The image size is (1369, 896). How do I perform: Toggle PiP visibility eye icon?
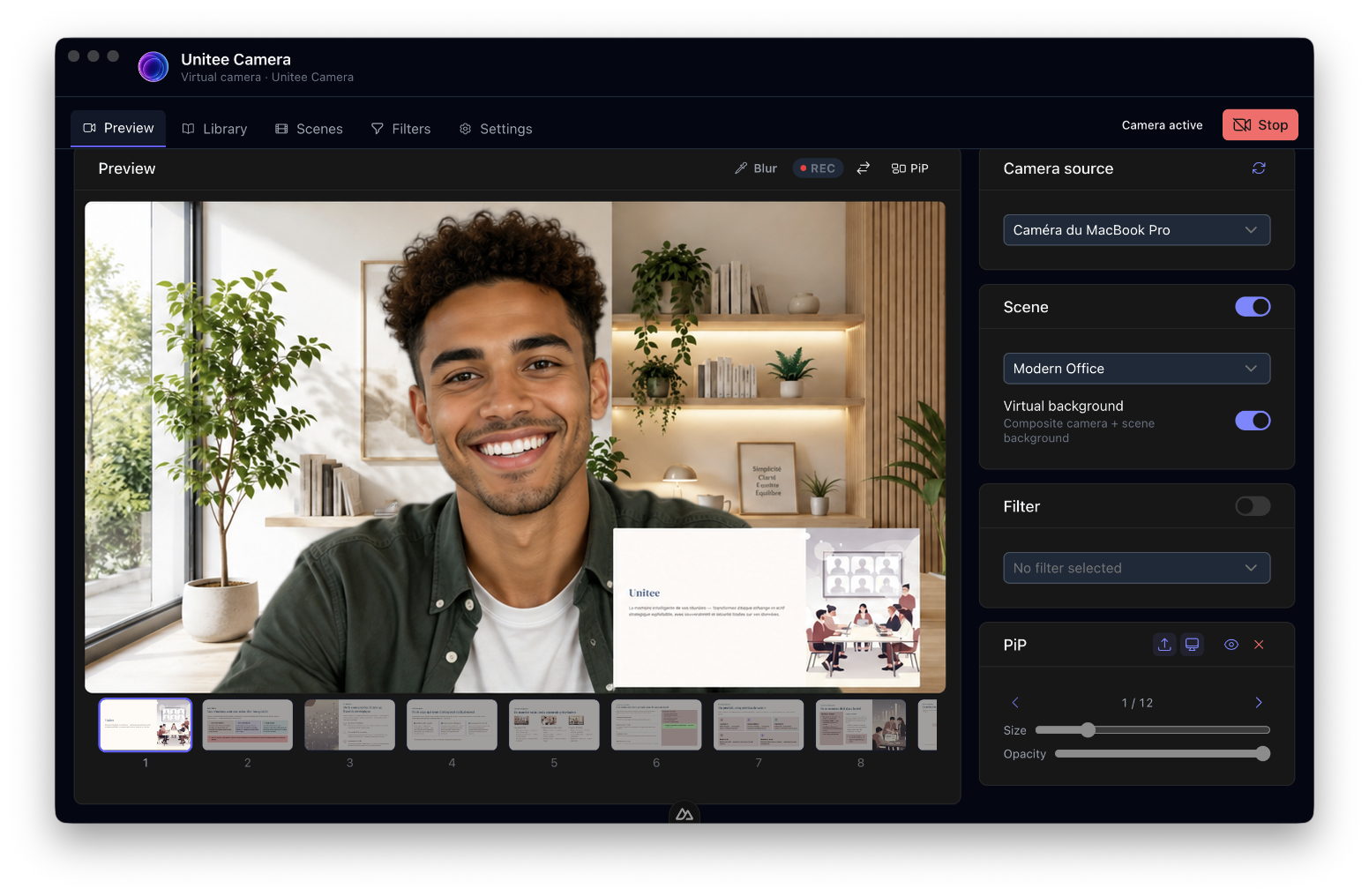[x=1231, y=645]
